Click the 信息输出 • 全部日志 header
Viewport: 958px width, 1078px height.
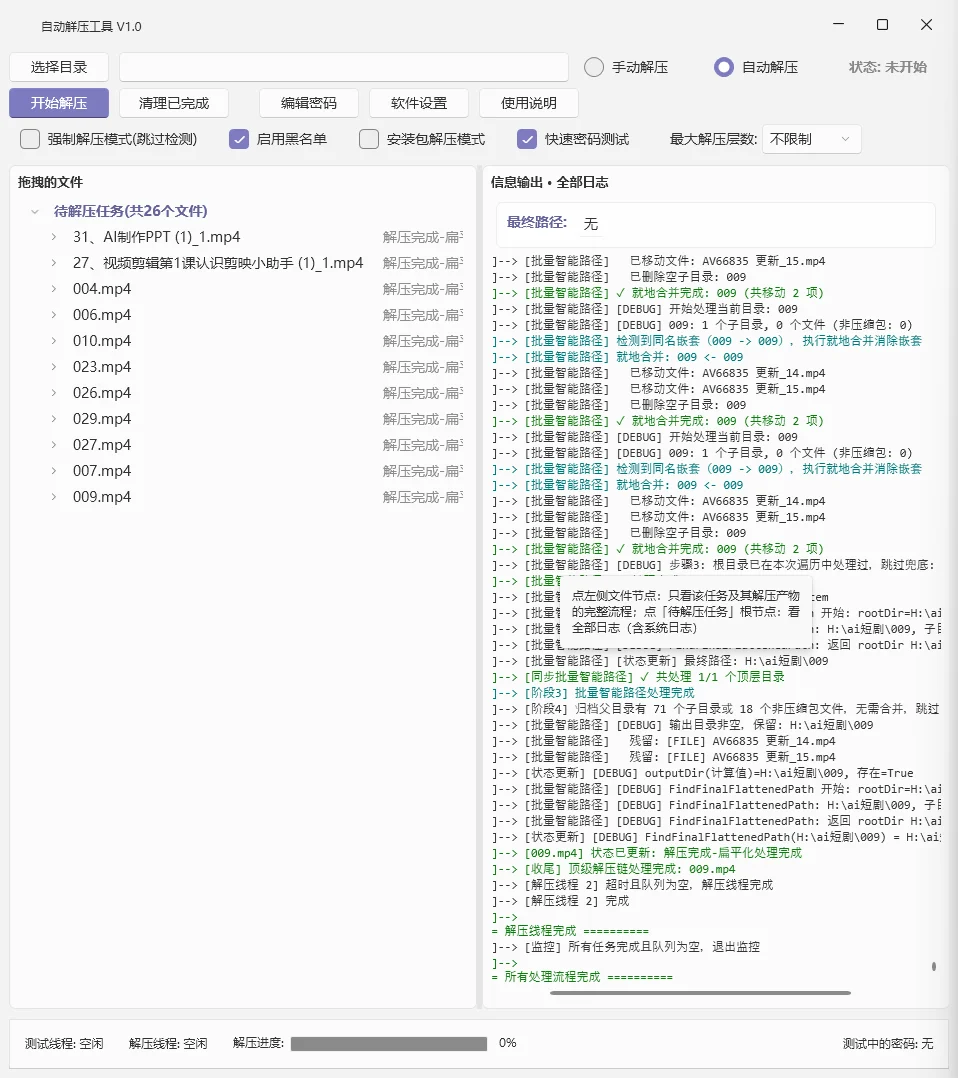coord(549,182)
